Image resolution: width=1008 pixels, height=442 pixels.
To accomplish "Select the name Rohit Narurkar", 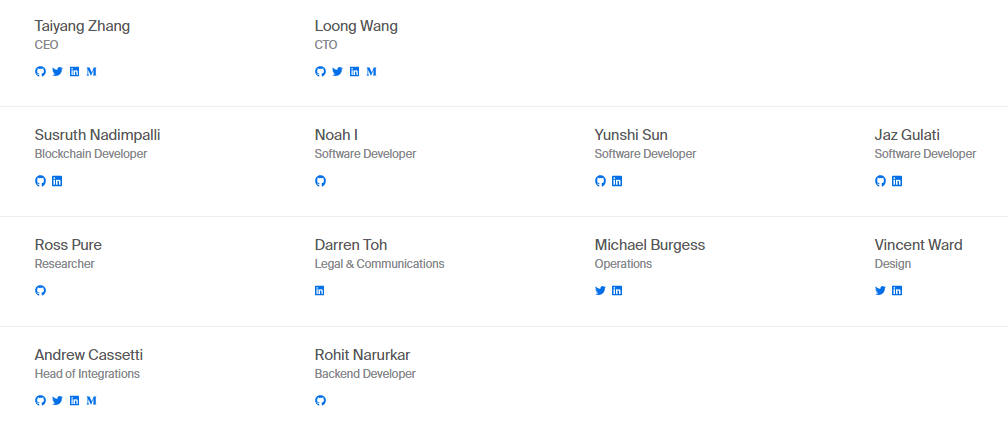I will tap(363, 355).
